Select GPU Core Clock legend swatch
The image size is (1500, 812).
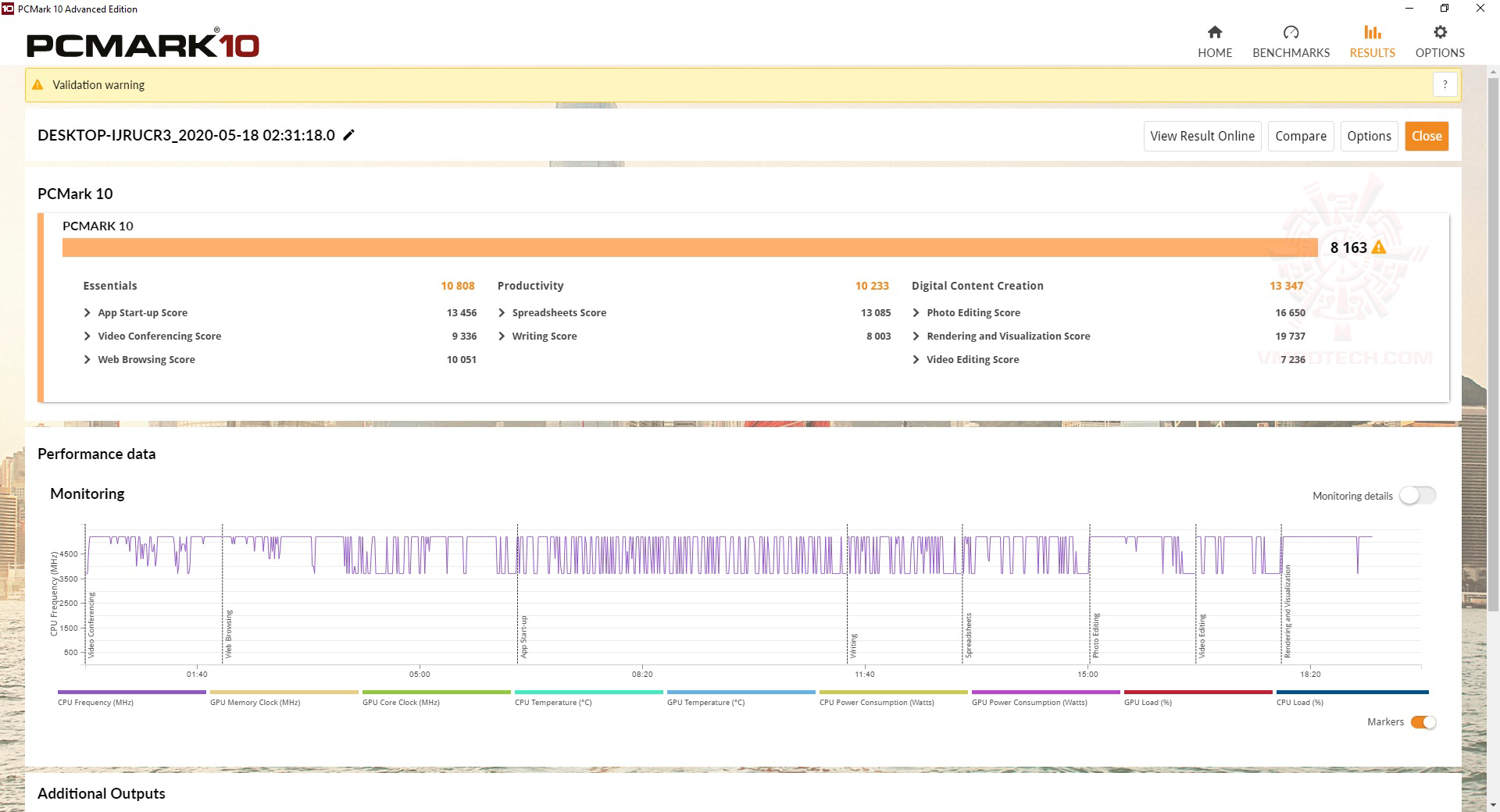point(437,692)
